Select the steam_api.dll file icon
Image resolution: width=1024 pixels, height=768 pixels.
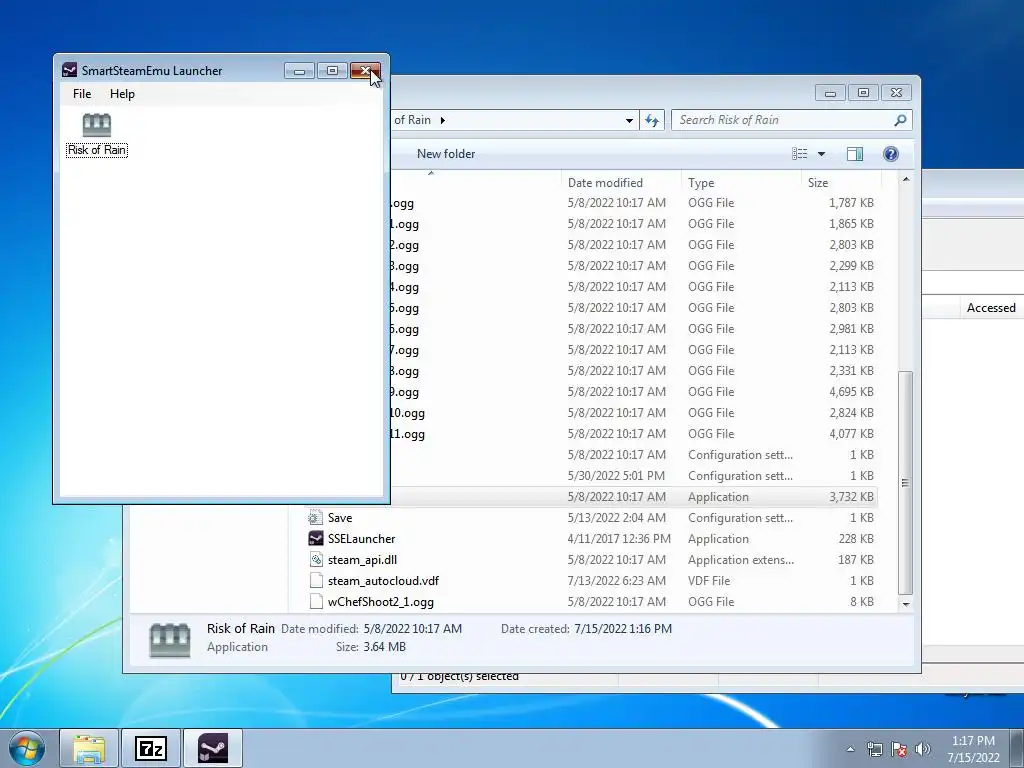click(x=315, y=560)
